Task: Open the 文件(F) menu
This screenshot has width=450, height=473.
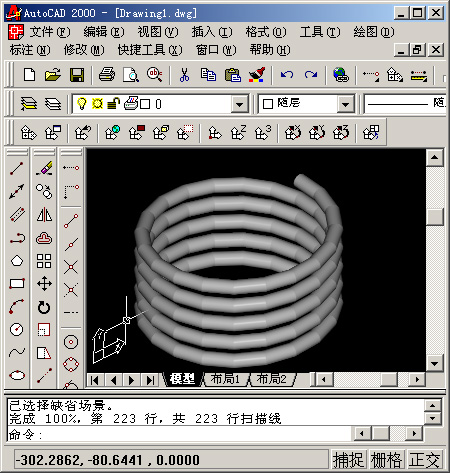Action: click(x=50, y=32)
